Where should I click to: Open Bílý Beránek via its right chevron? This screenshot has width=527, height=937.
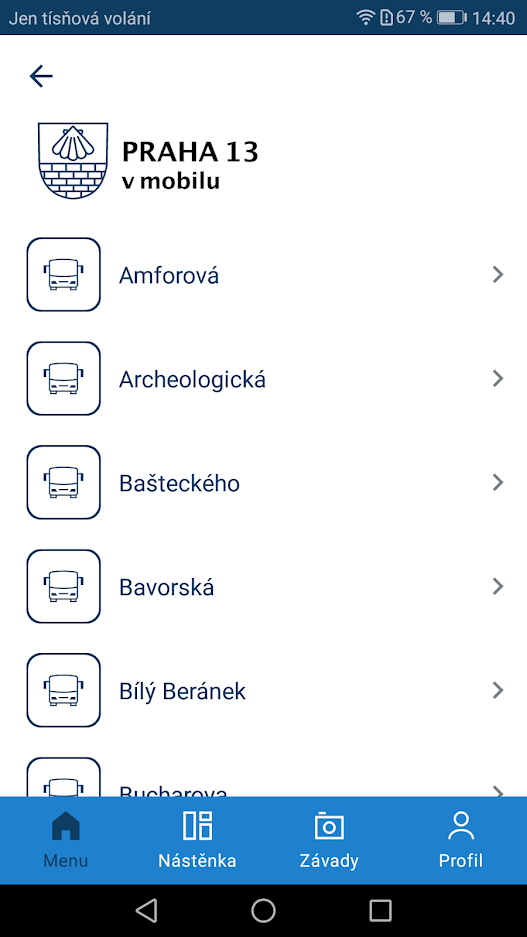498,690
